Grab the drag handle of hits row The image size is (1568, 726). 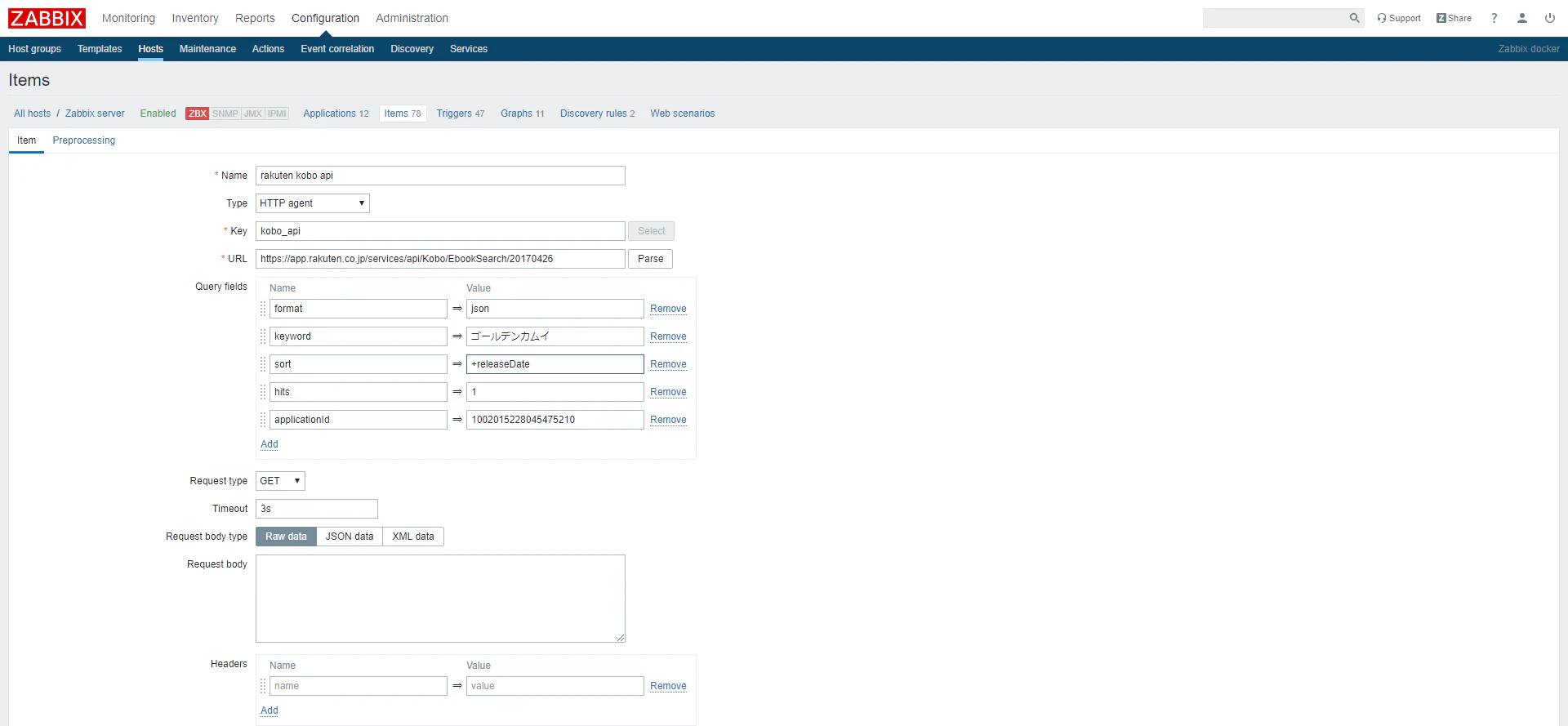263,392
